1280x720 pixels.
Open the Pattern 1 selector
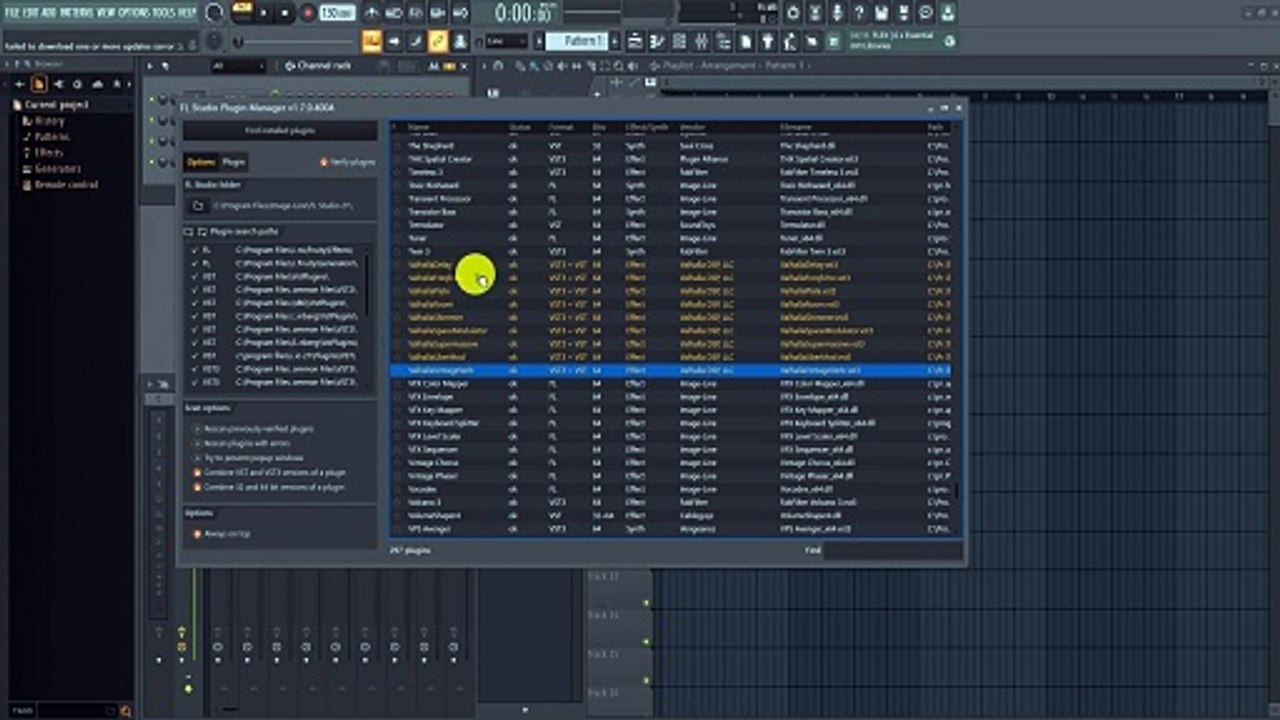[x=575, y=41]
